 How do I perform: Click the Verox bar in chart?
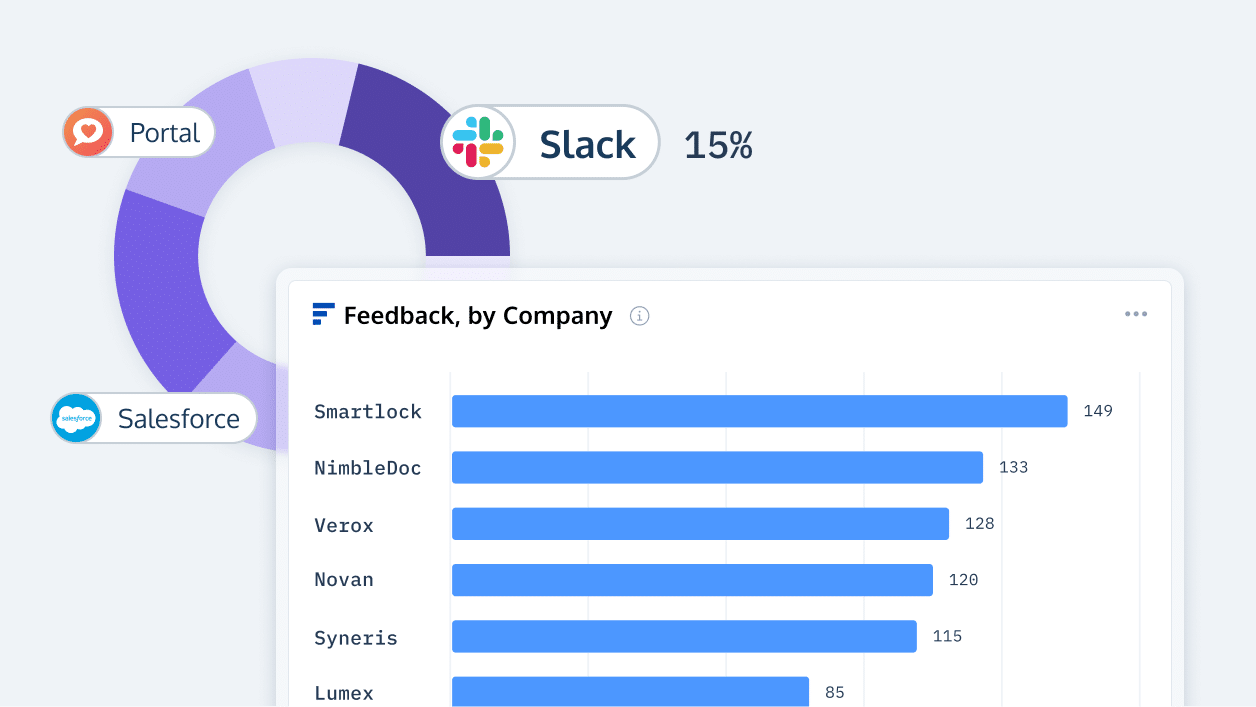pos(700,524)
